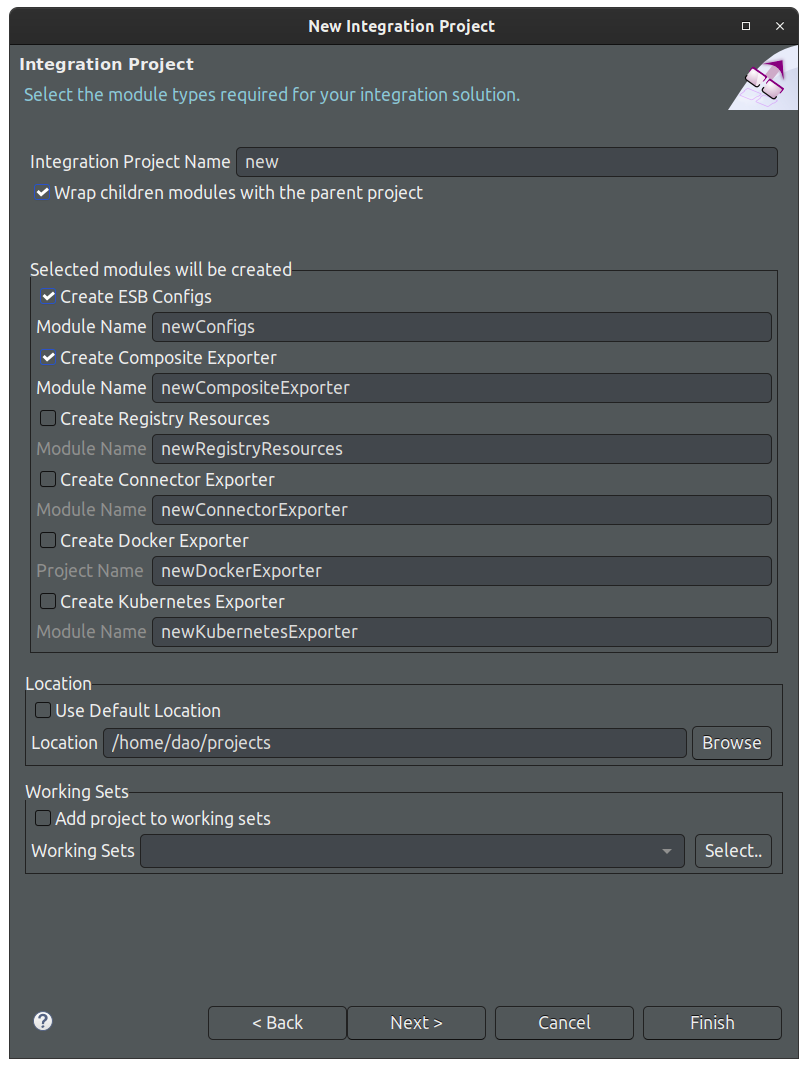Enable Create Connector Exporter
Viewport: 808px width, 1068px height.
click(48, 480)
